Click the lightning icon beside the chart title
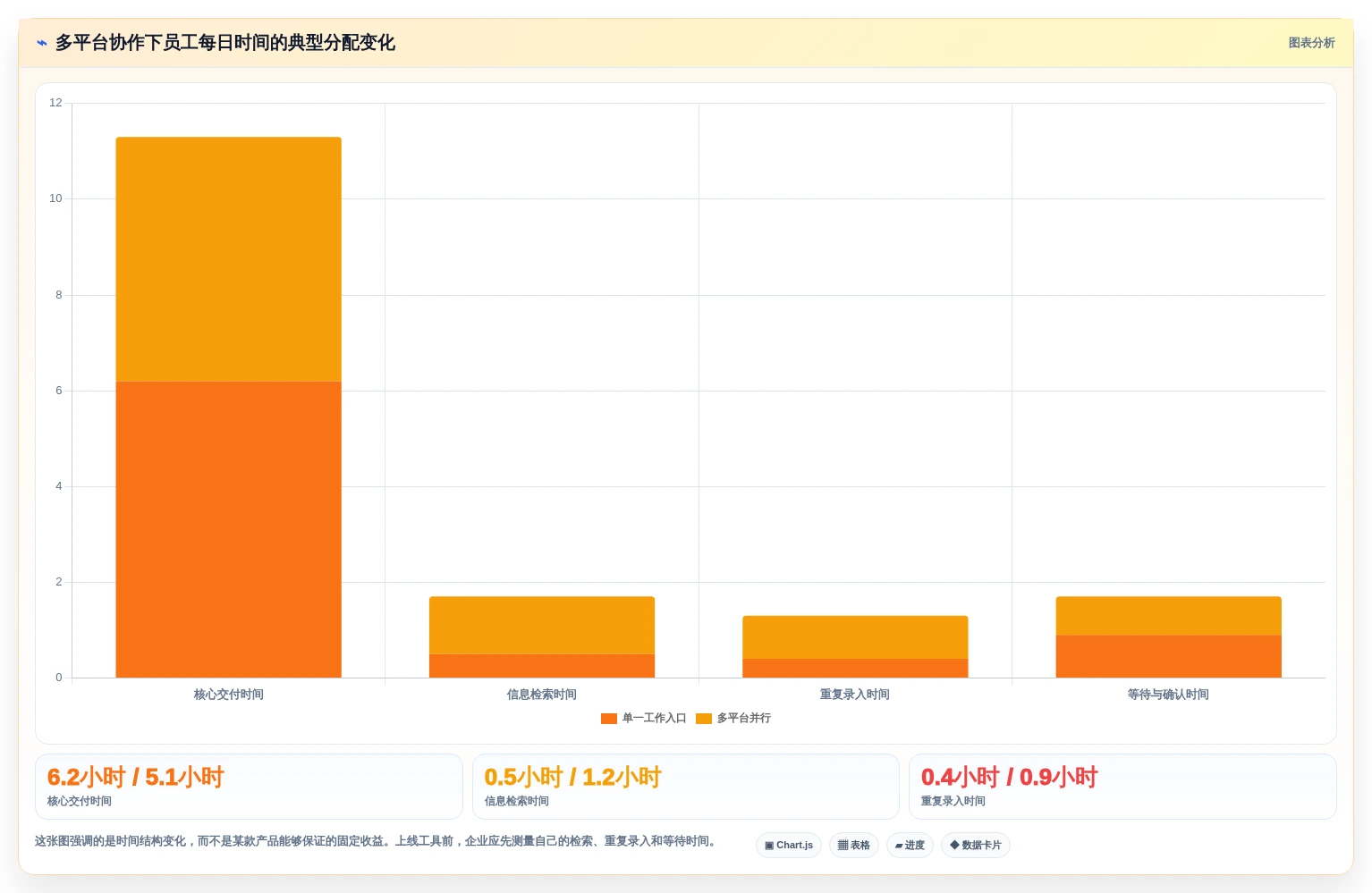This screenshot has width=1372, height=893. pos(41,43)
